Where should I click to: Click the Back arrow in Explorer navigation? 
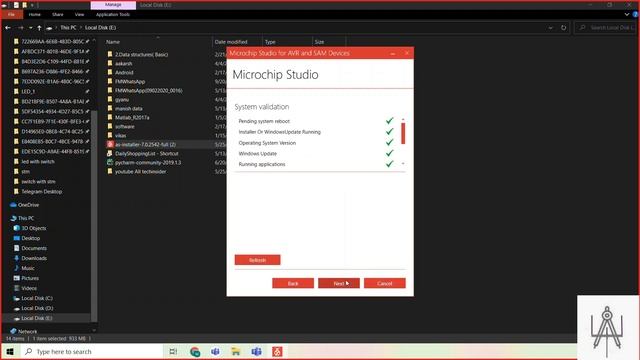coord(8,28)
